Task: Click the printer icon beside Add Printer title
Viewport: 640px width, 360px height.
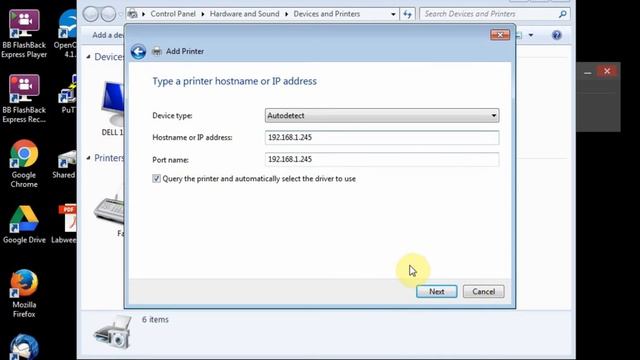Action: [157, 51]
